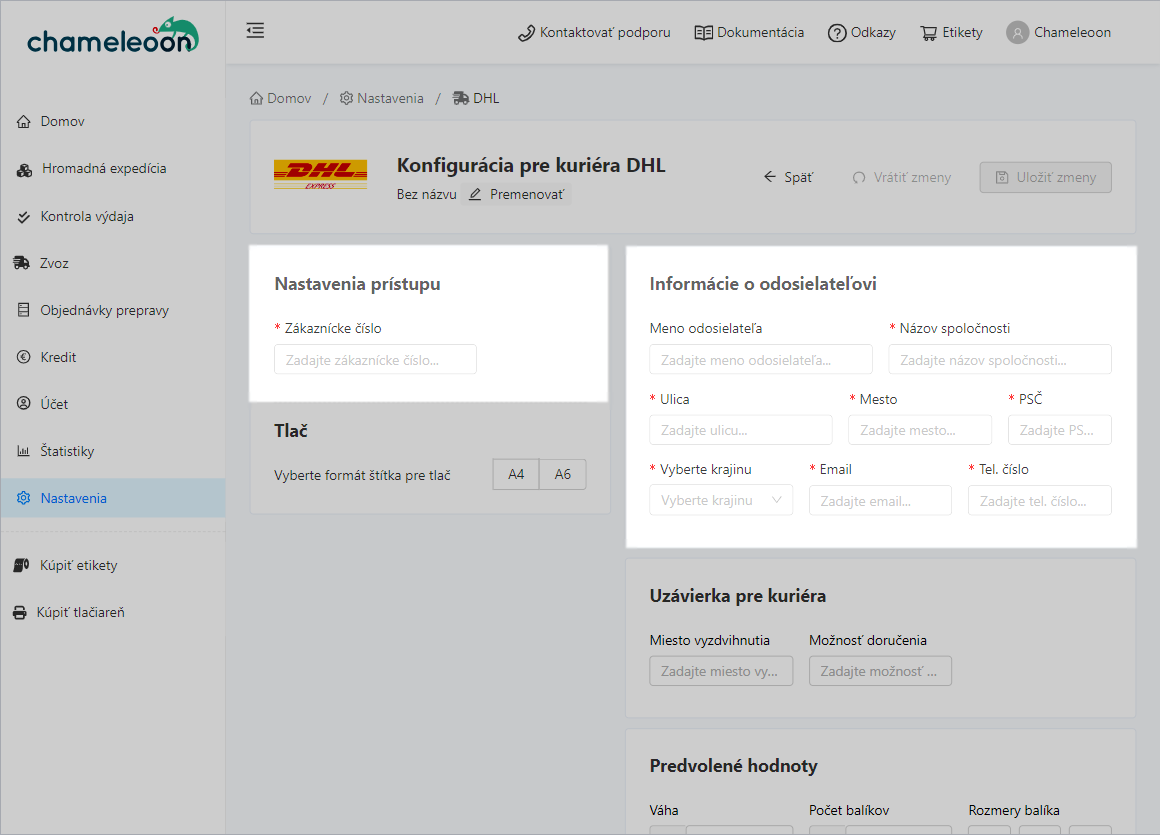Click the Štatistiky chart icon

coord(24,451)
